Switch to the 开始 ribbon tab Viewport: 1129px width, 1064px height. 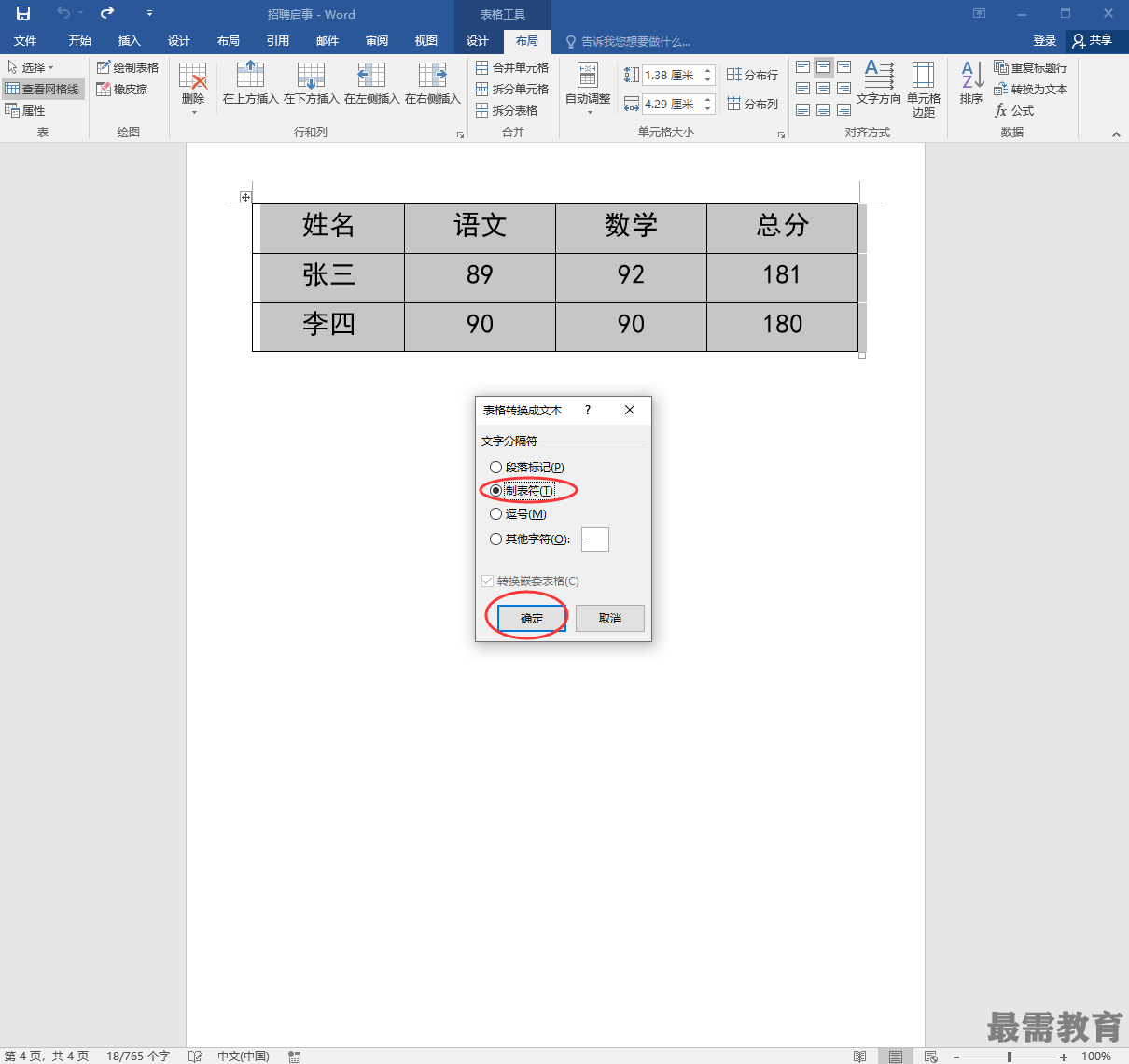tap(80, 41)
